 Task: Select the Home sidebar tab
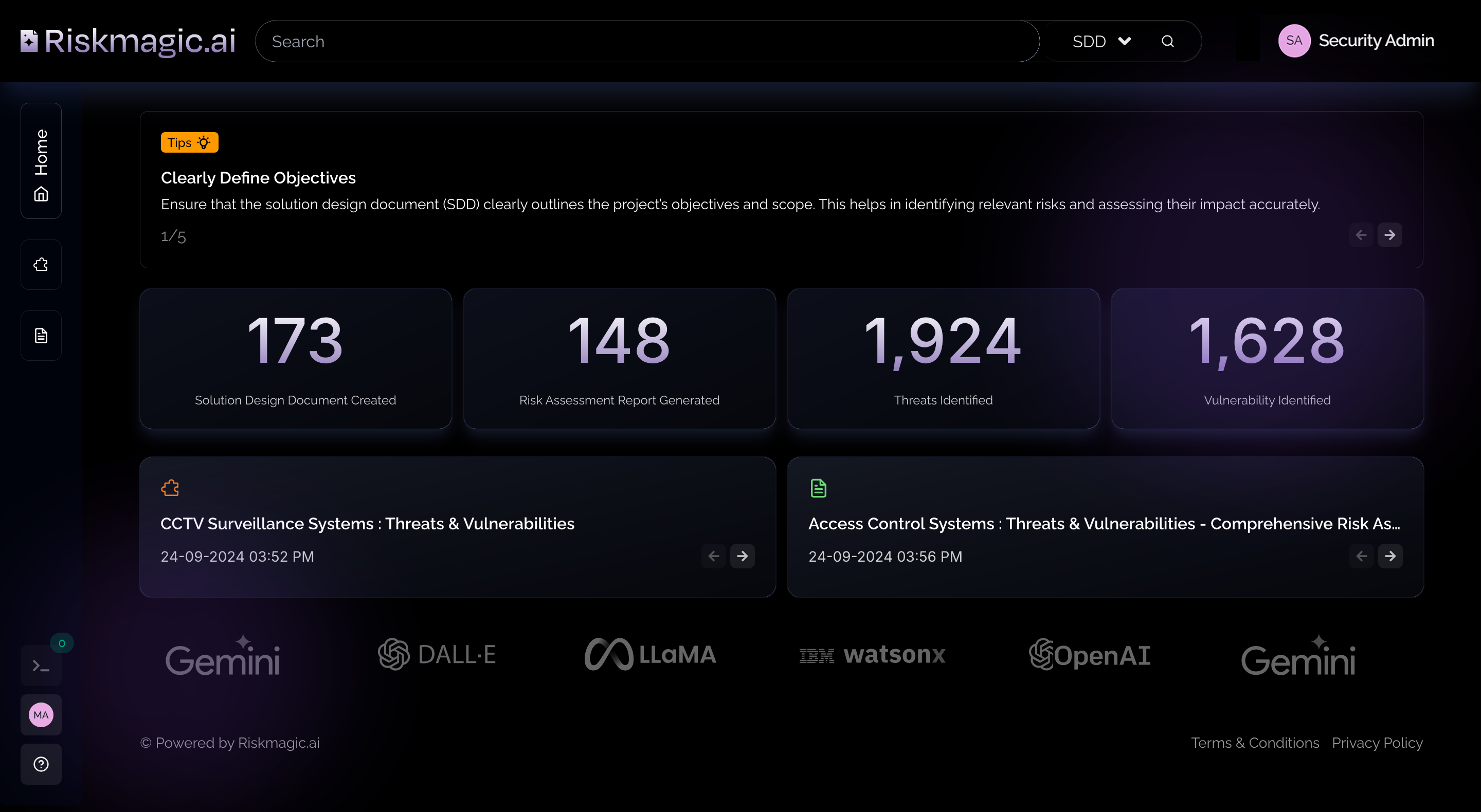click(41, 161)
